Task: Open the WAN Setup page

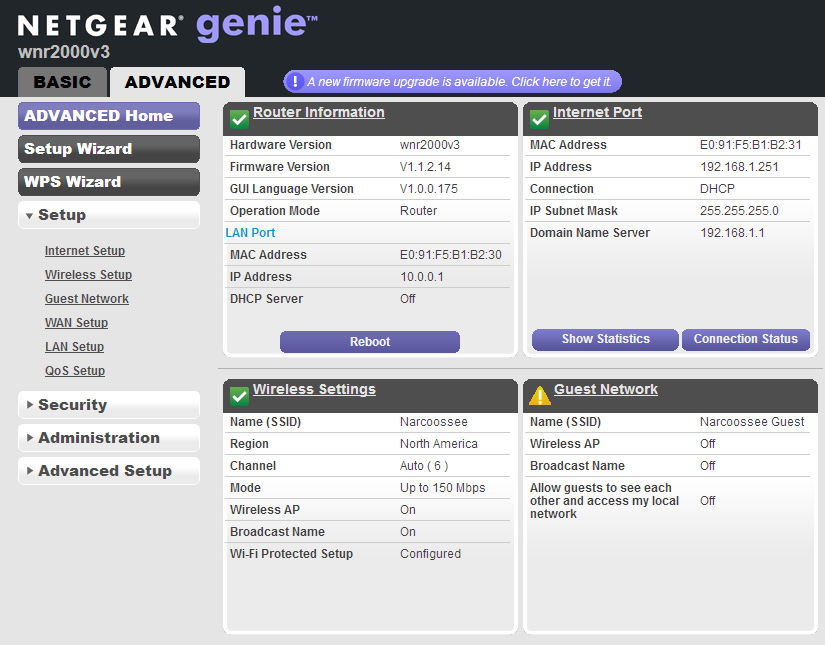Action: click(76, 323)
